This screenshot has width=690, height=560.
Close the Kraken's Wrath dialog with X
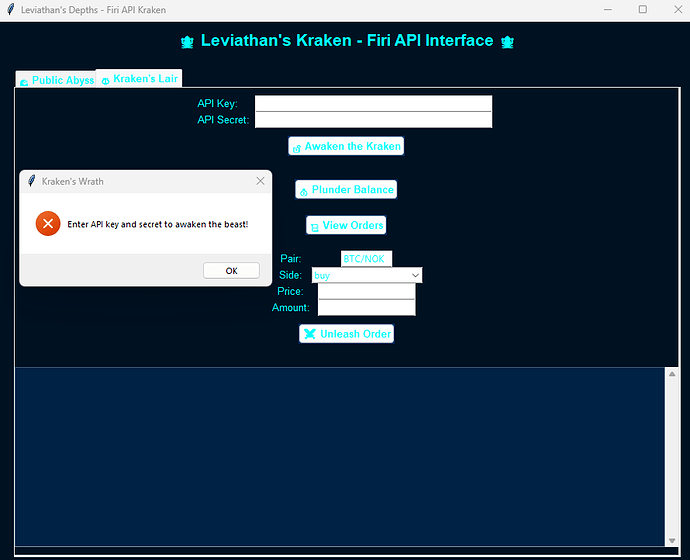point(260,181)
